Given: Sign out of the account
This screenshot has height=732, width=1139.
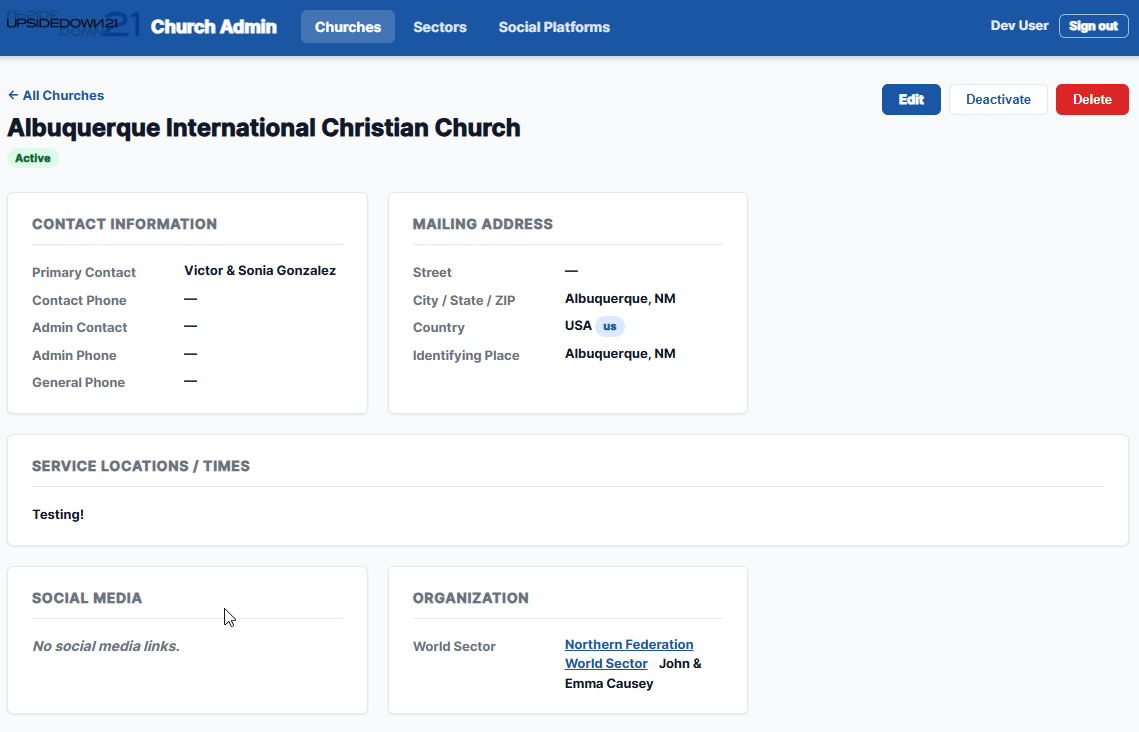Looking at the screenshot, I should click(x=1093, y=26).
